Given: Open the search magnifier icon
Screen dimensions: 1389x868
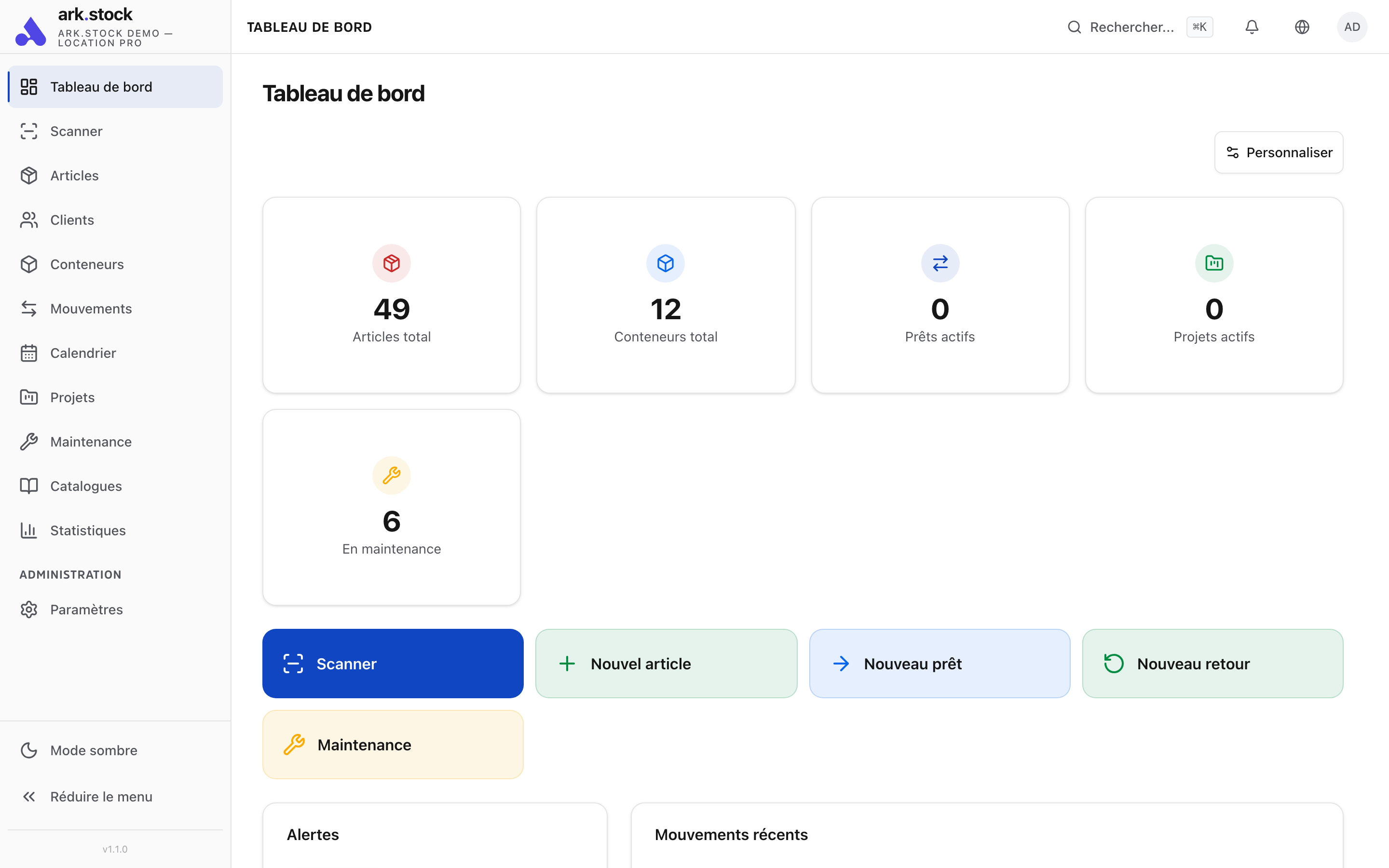Looking at the screenshot, I should point(1074,27).
